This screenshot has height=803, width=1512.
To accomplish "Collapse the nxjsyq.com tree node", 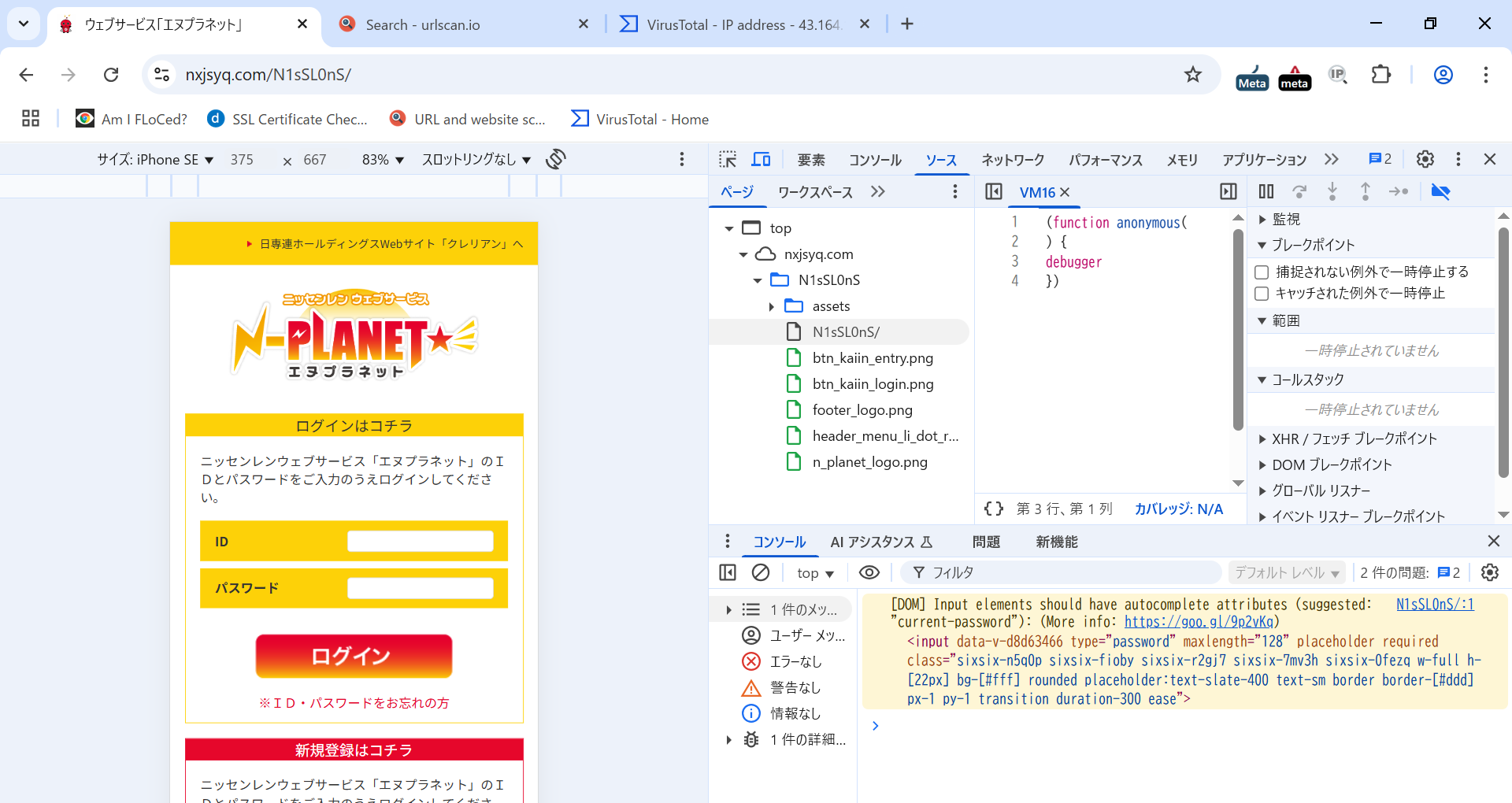I will 743,254.
